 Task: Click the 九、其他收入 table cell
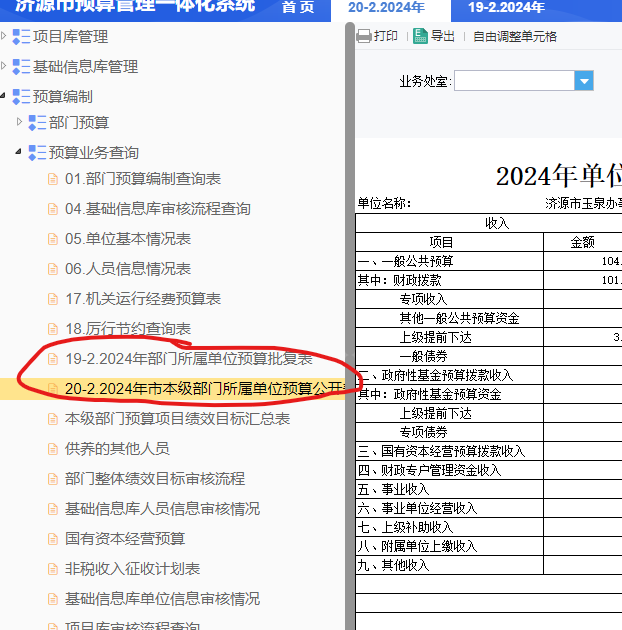[450, 565]
